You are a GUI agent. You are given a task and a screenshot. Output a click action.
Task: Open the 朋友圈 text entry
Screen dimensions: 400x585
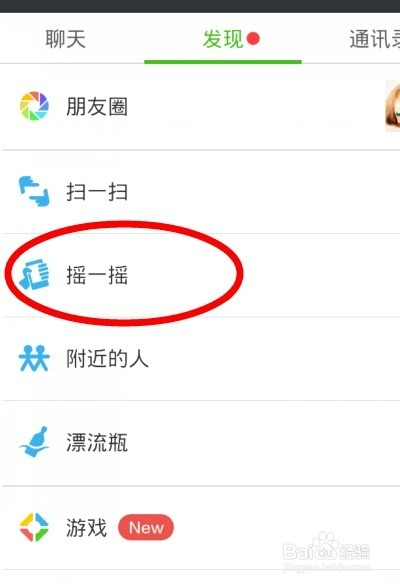point(97,106)
